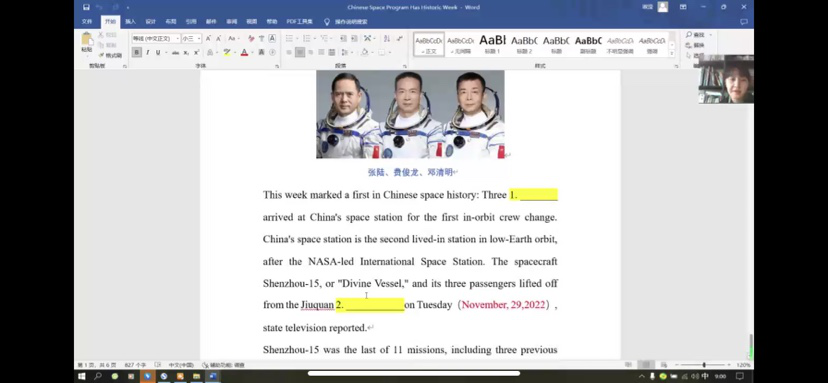Image resolution: width=828 pixels, height=383 pixels.
Task: Apply strikethrough formatting icon
Action: click(x=175, y=53)
